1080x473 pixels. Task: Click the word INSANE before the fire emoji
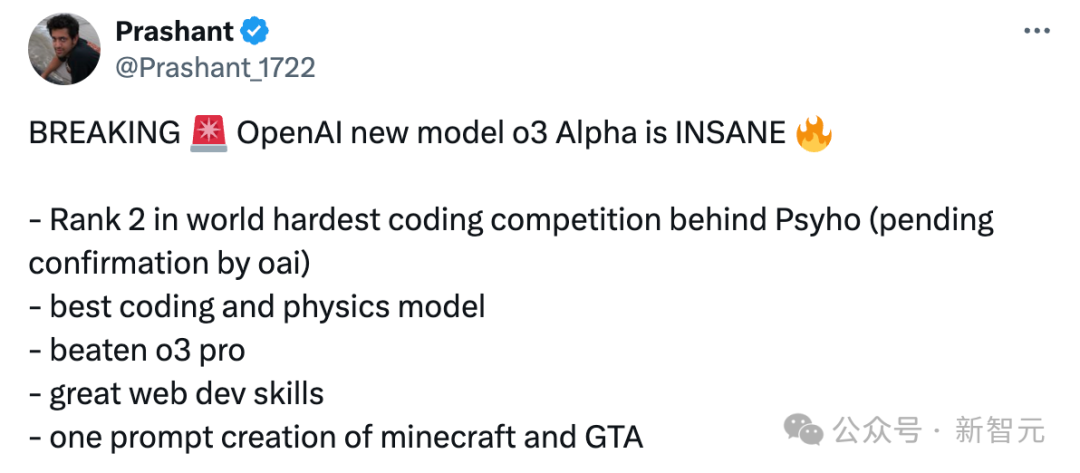pos(731,134)
